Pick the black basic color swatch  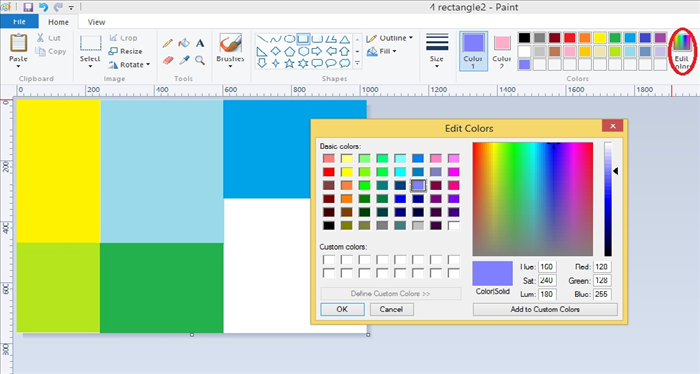(329, 225)
